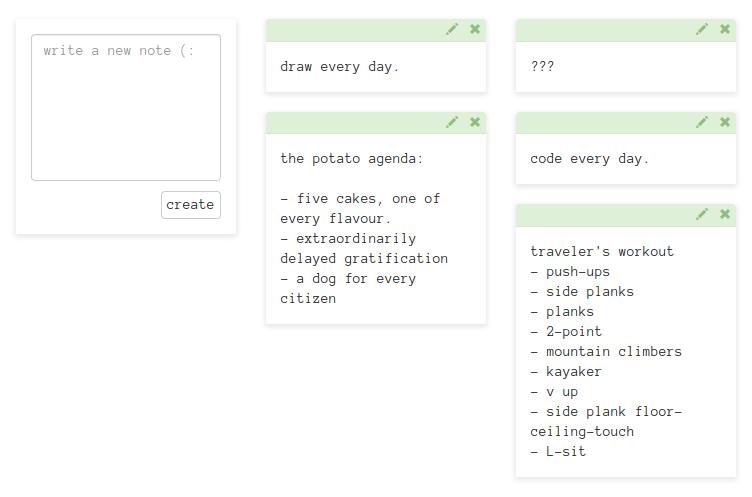Edit the 'code every day.' note
752x497 pixels.
click(x=702, y=122)
